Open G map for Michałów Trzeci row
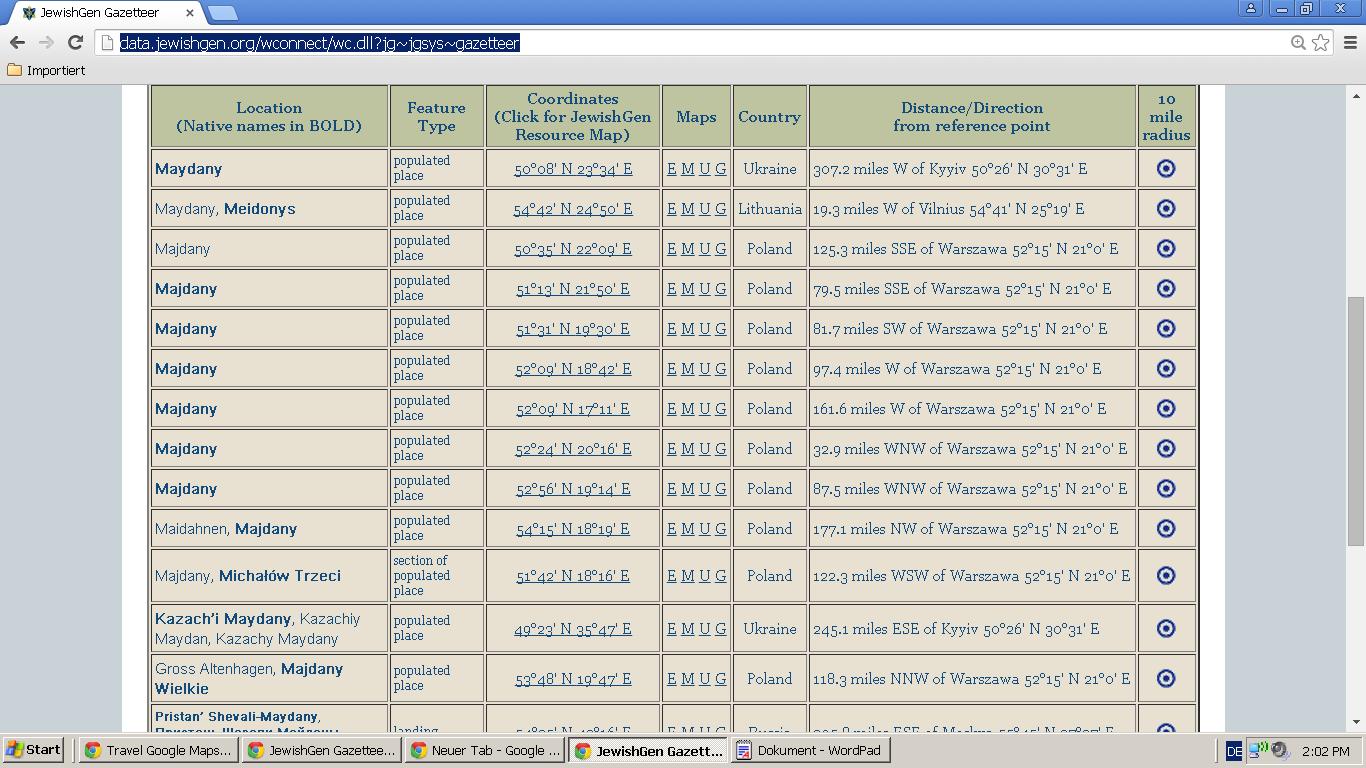The height and width of the screenshot is (768, 1366). (720, 576)
